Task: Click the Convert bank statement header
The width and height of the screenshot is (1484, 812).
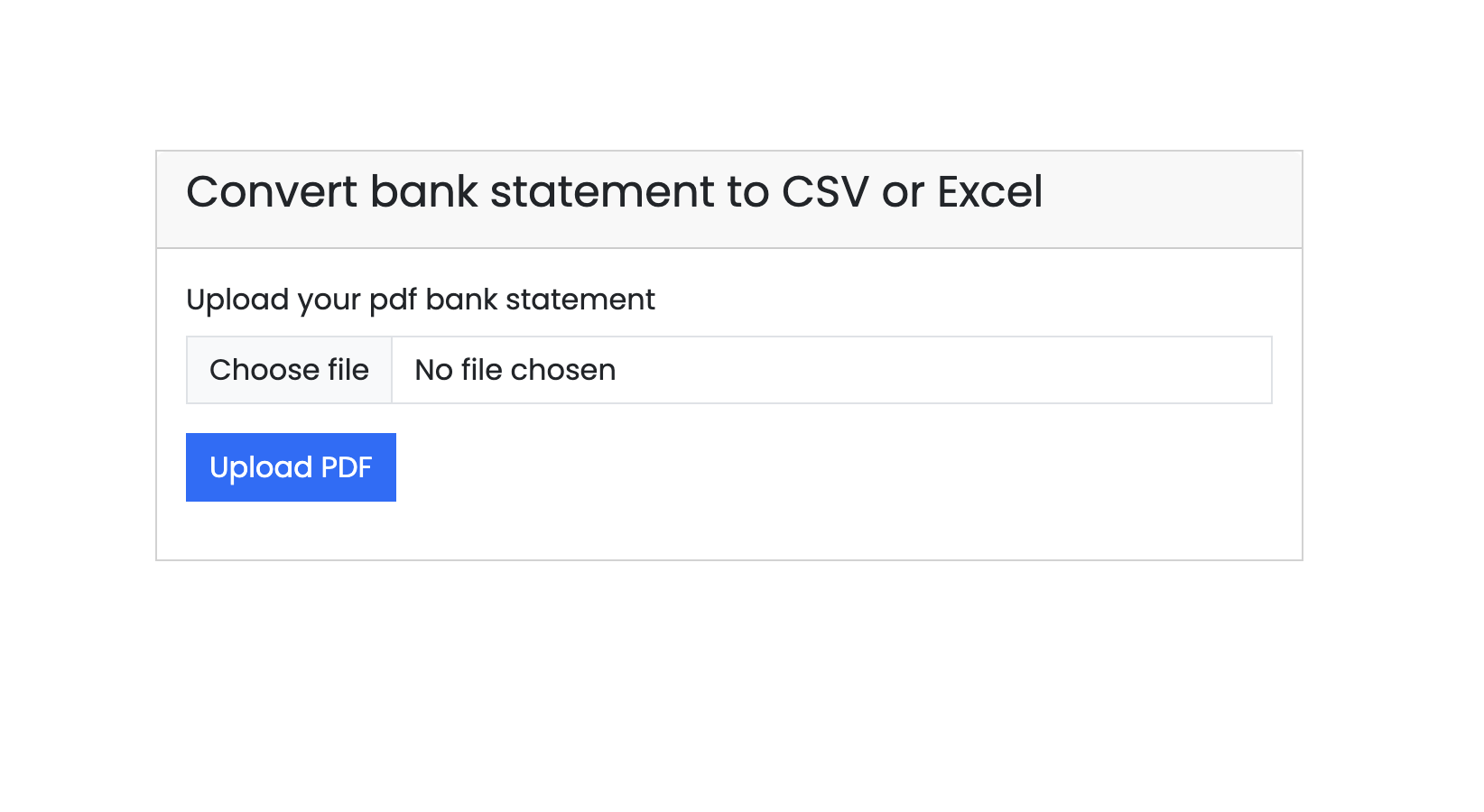Action: pos(614,191)
